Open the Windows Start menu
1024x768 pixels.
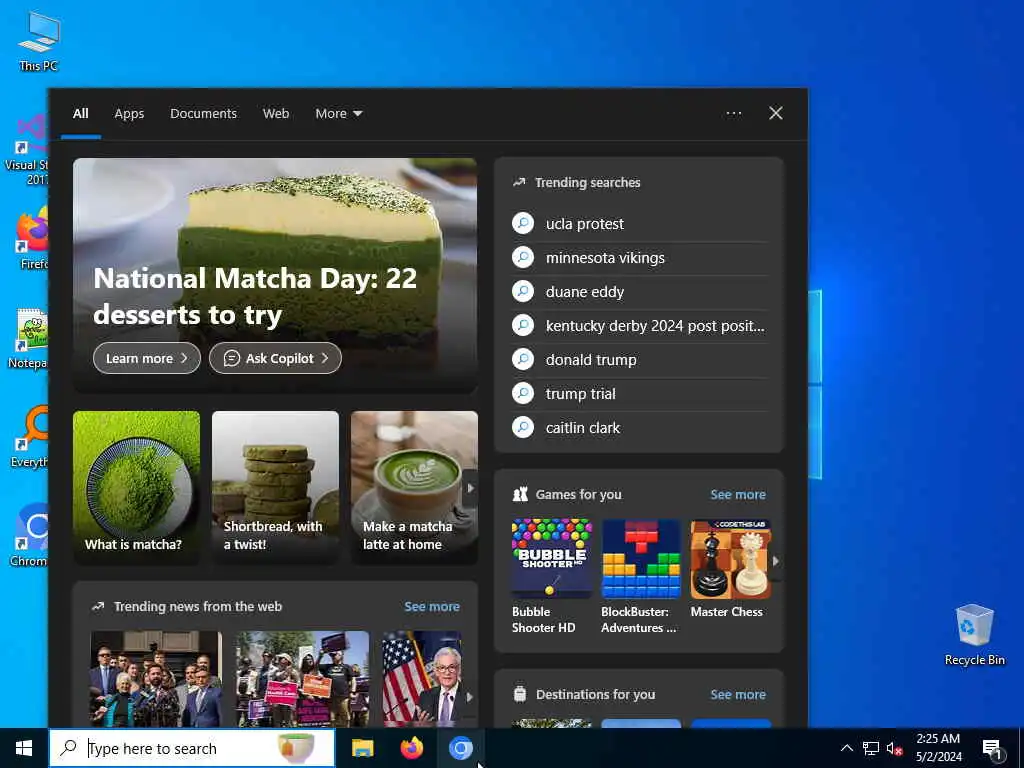tap(24, 748)
